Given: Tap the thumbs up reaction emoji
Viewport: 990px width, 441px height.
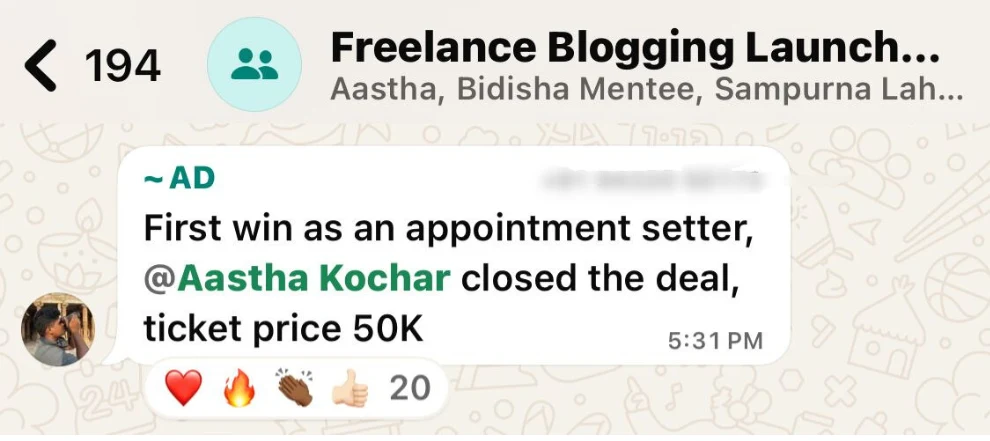Looking at the screenshot, I should tap(349, 389).
